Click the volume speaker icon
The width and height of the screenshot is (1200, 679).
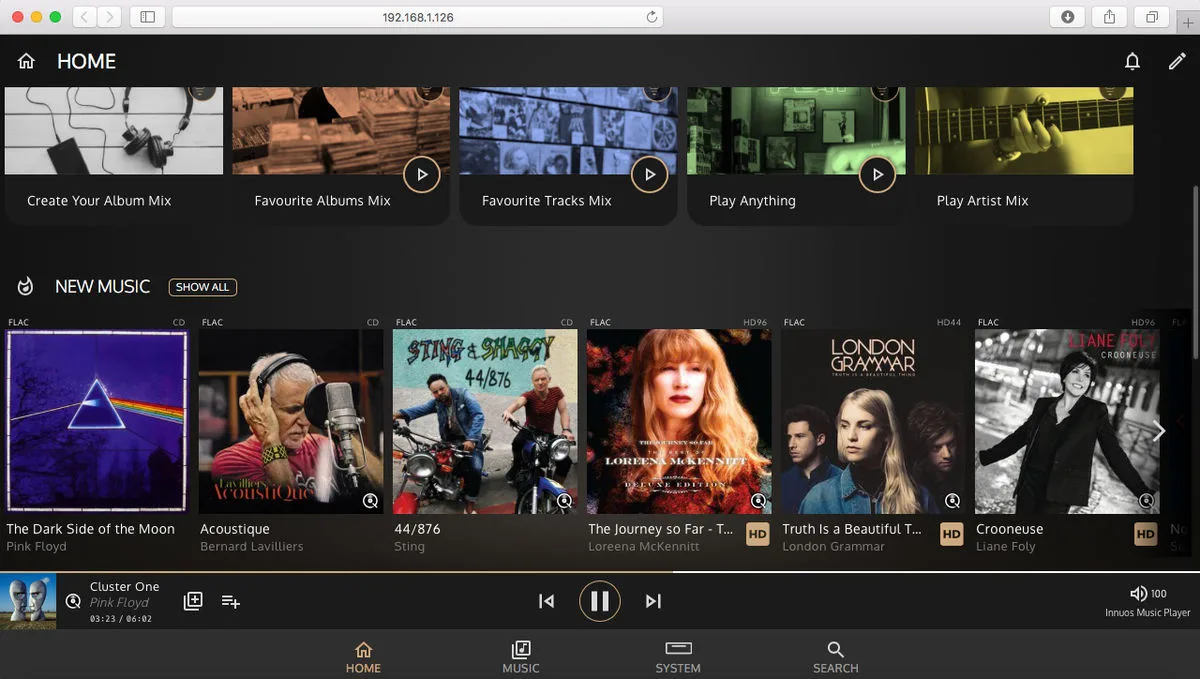click(x=1138, y=594)
